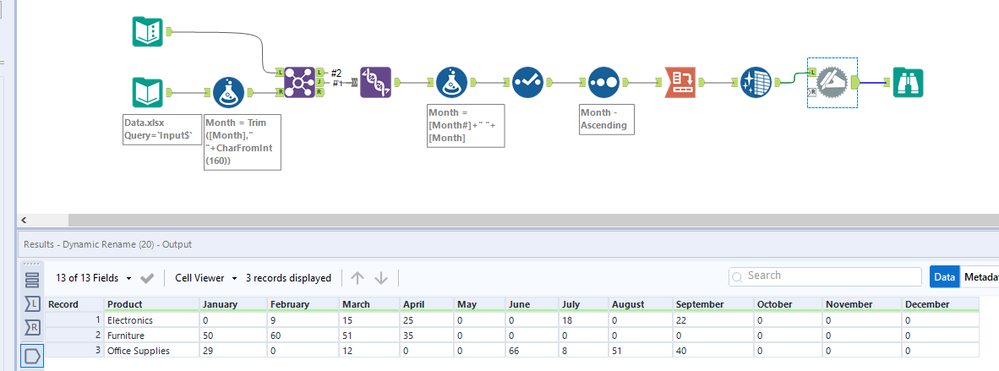
Task: Select the Furniture cell
Action: pyautogui.click(x=152, y=335)
